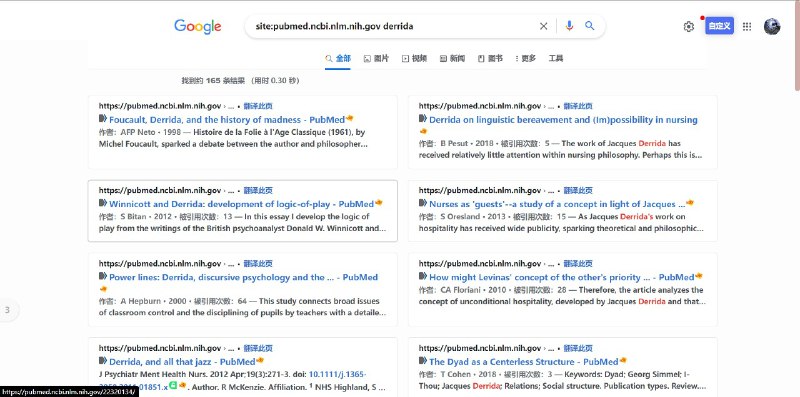Open Derrida, and all that jazz result

point(182,362)
